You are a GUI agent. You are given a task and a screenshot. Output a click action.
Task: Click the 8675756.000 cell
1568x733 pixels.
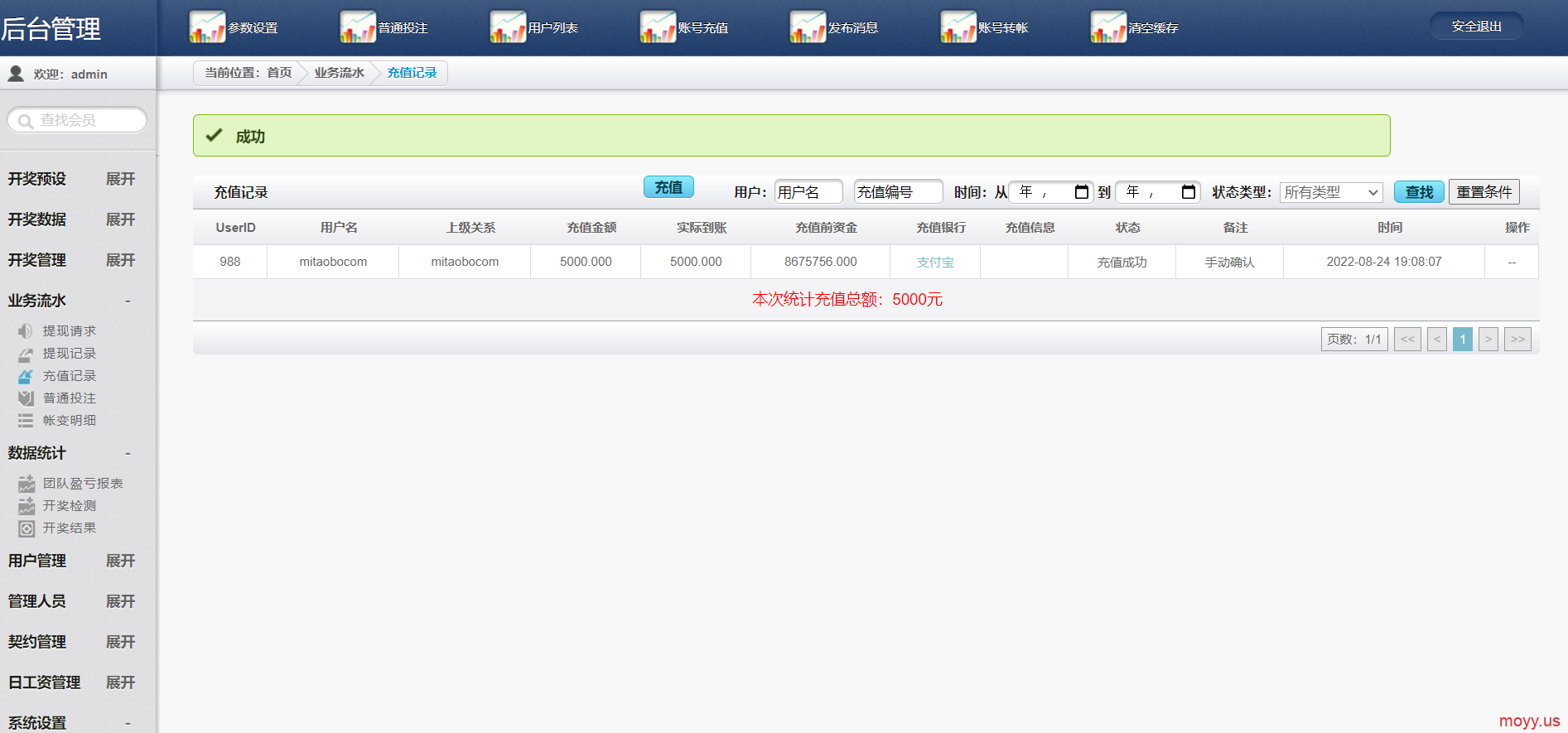821,262
